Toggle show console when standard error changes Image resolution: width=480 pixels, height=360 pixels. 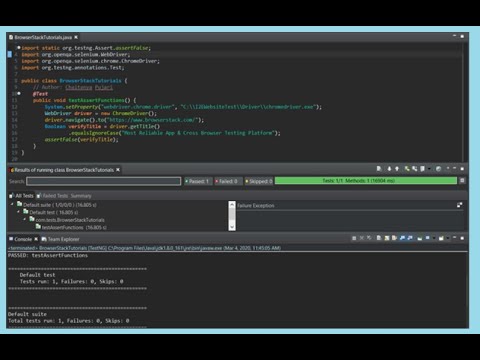click(410, 238)
